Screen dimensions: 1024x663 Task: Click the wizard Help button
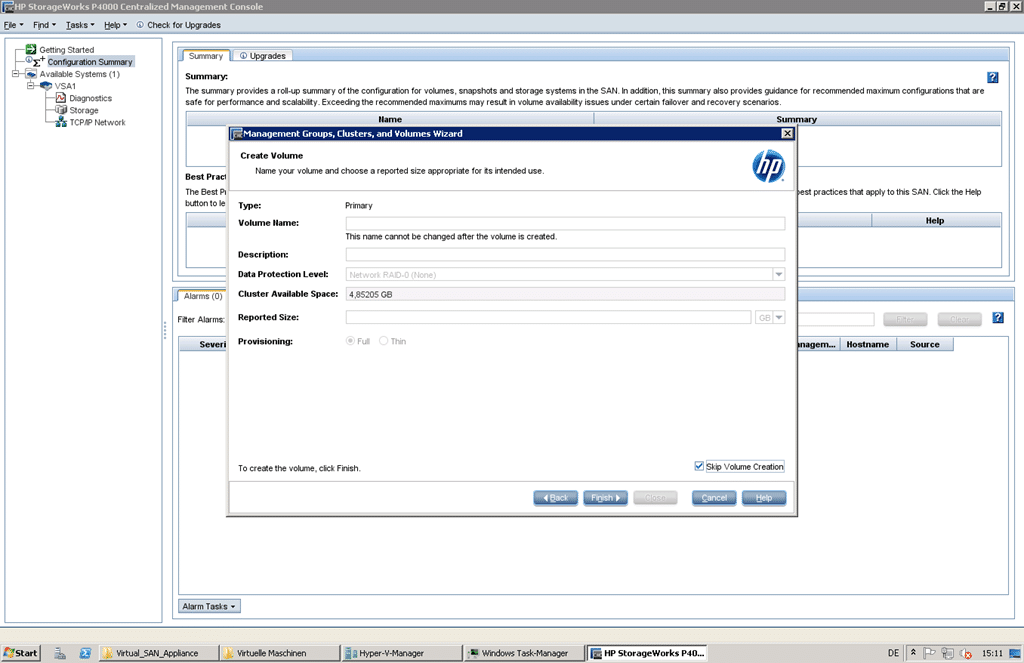point(763,498)
